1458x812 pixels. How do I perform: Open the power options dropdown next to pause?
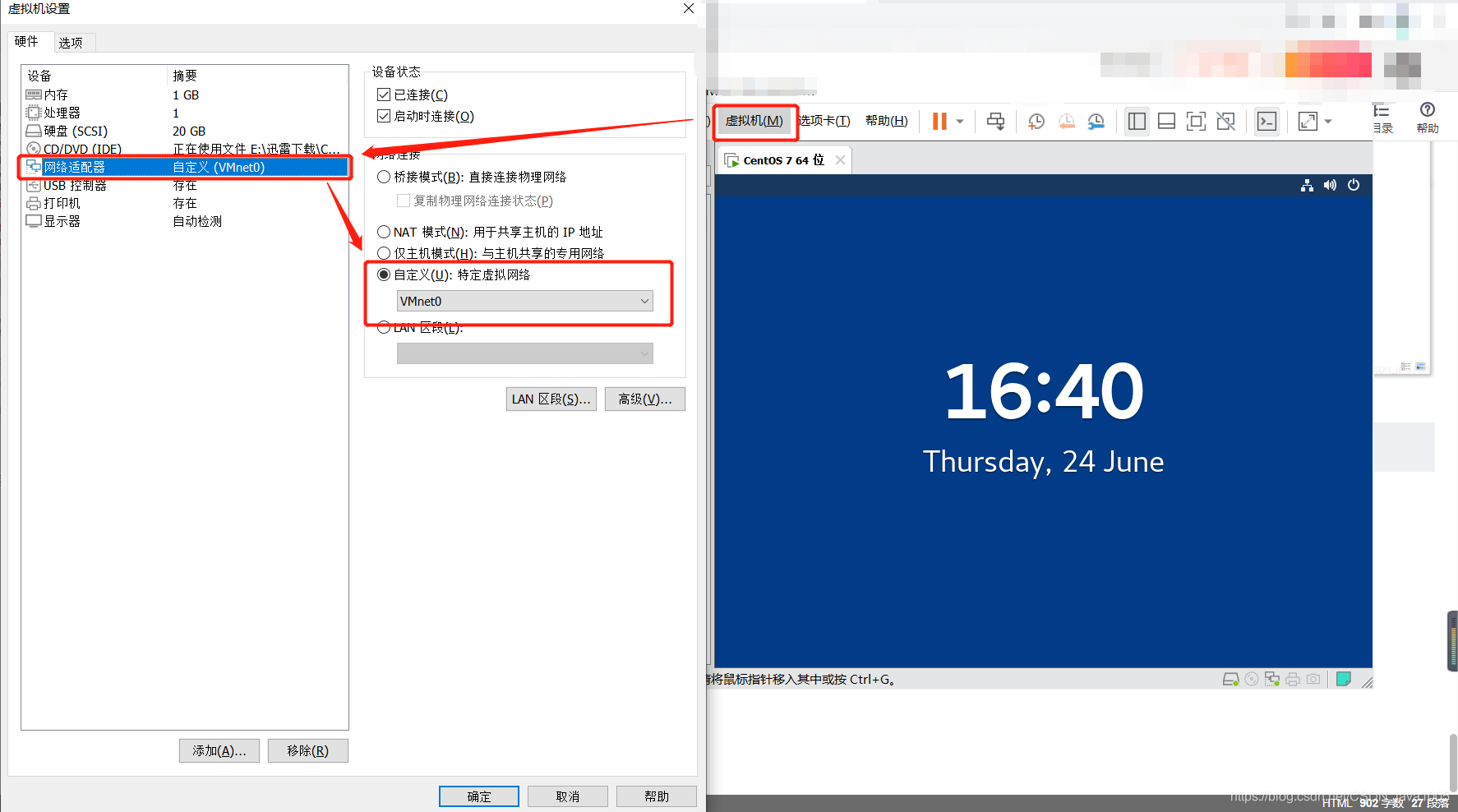coord(959,122)
